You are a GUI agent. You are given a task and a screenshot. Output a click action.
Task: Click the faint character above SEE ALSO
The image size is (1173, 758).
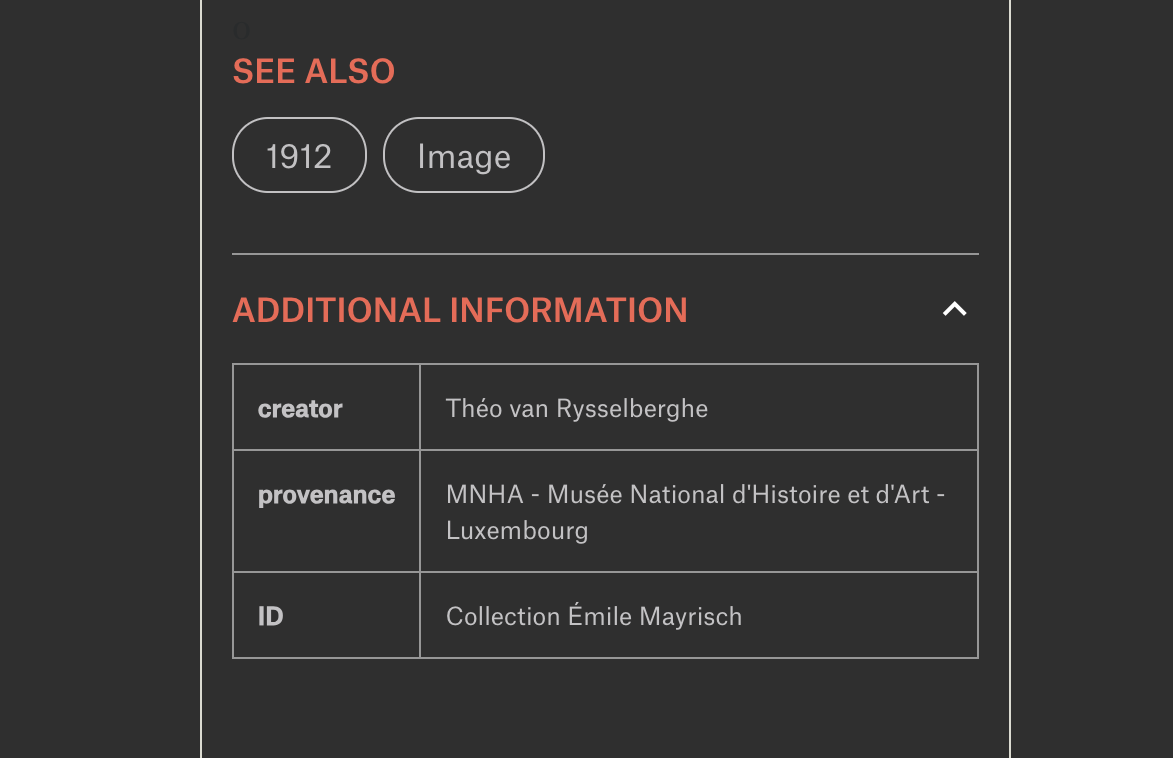[x=242, y=31]
